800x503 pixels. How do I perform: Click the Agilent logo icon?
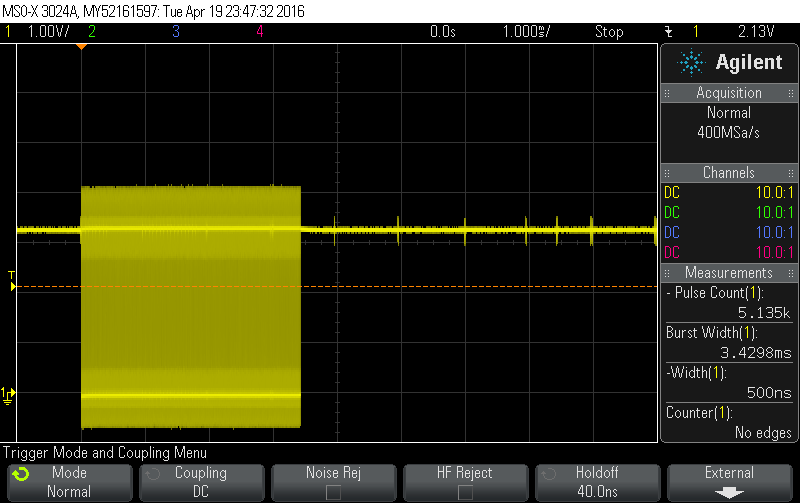click(x=691, y=63)
